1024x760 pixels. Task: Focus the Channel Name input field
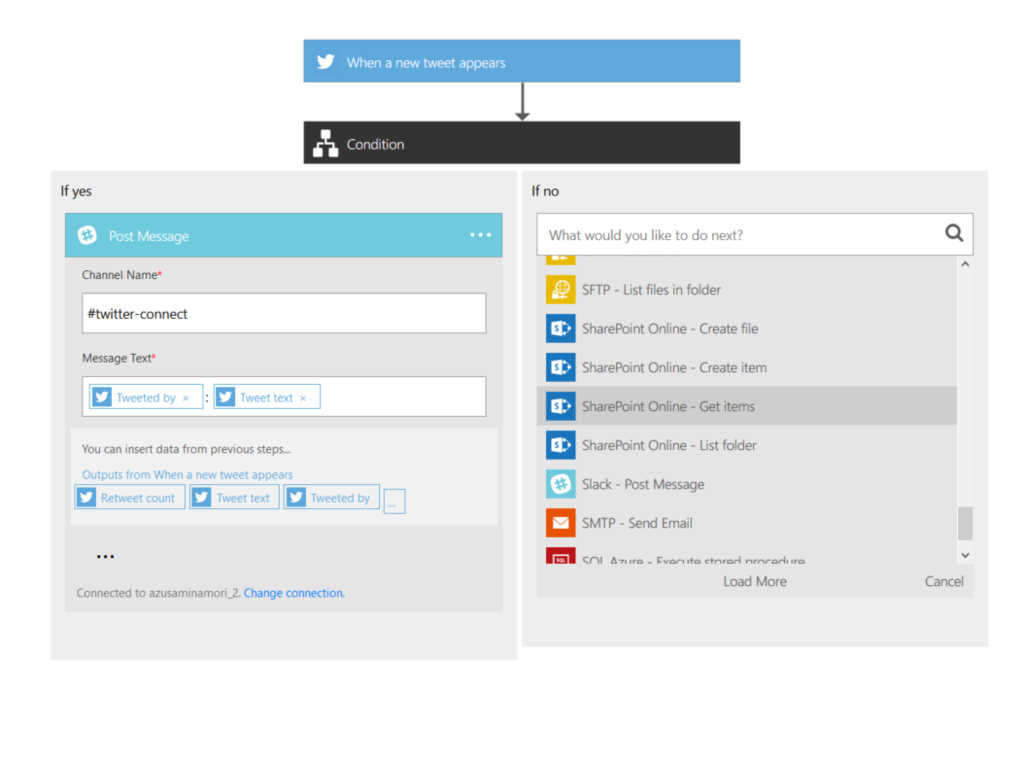tap(283, 313)
